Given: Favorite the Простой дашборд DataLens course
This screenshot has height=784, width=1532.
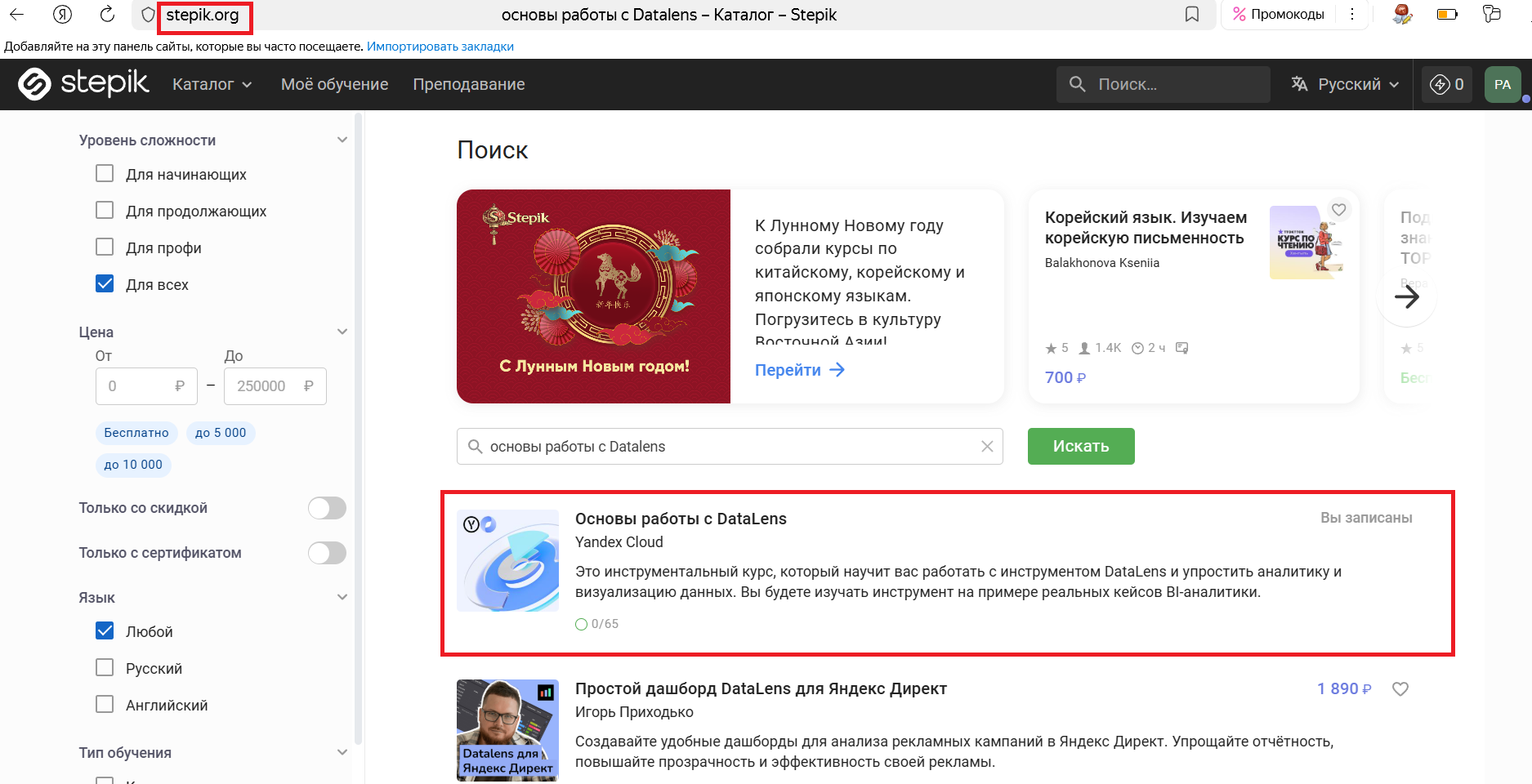Looking at the screenshot, I should pyautogui.click(x=1400, y=688).
